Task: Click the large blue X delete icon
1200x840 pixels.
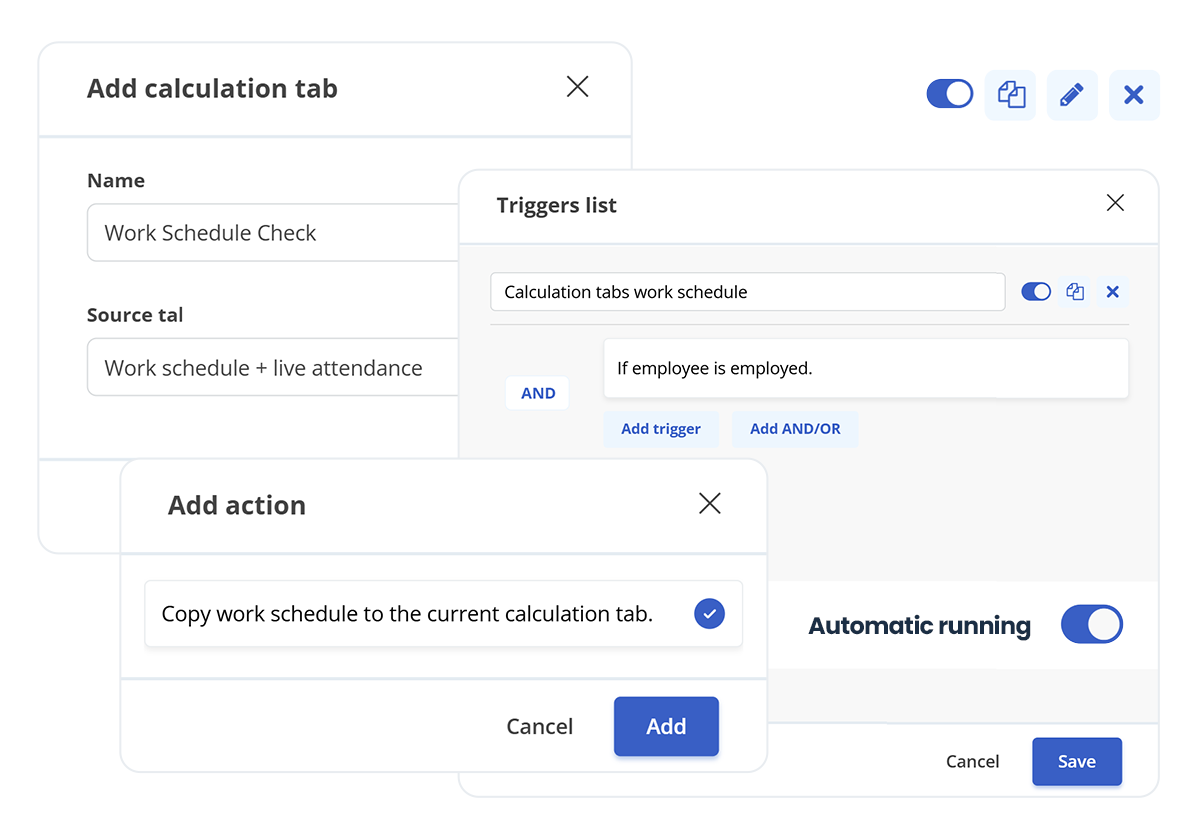Action: pyautogui.click(x=1133, y=95)
